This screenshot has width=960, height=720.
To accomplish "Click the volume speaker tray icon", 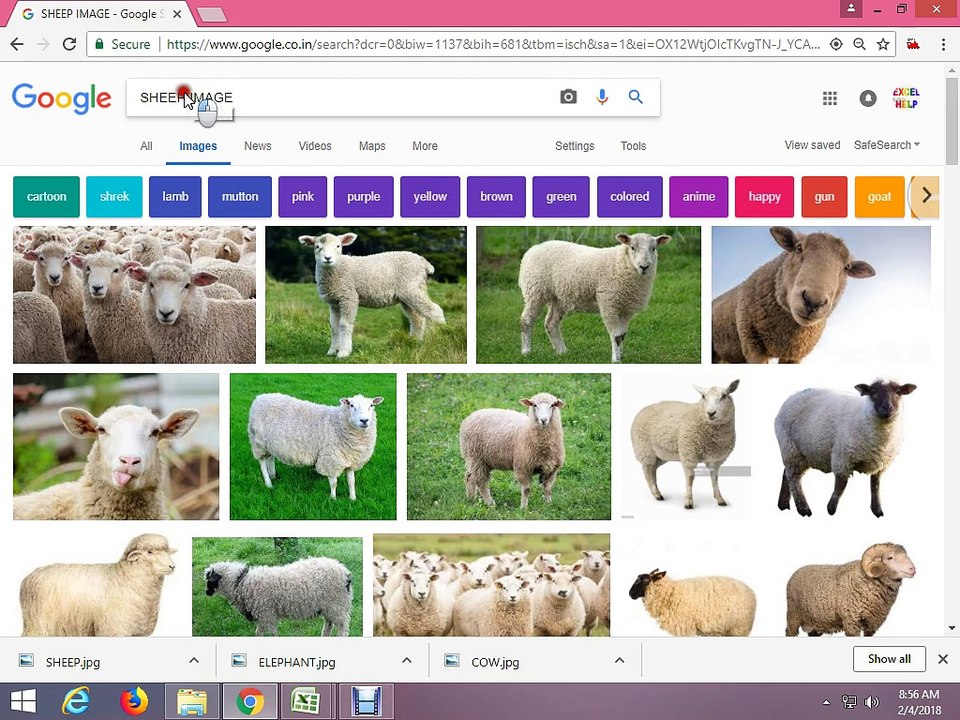I will [x=871, y=702].
